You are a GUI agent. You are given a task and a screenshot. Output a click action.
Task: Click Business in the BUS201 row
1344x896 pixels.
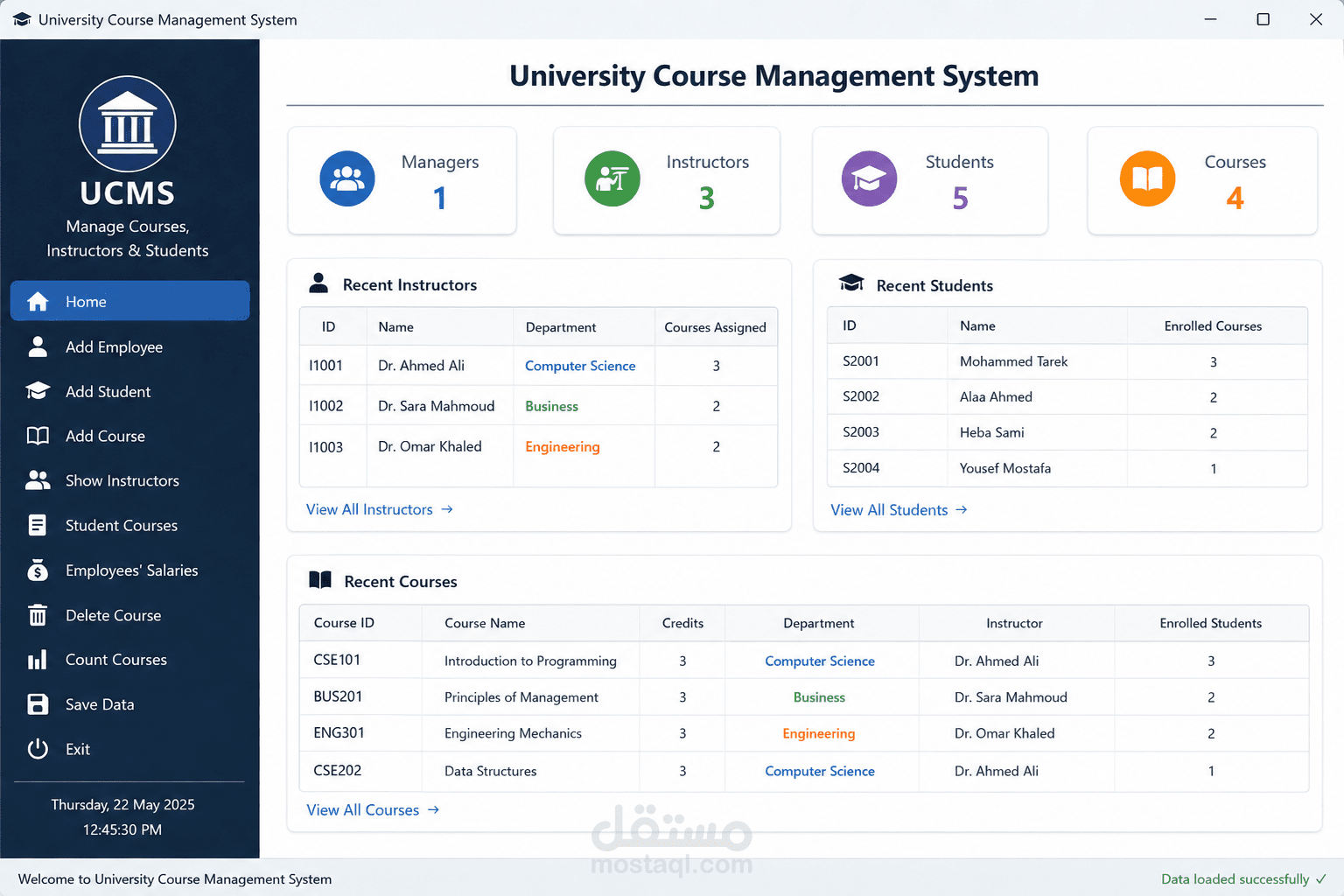click(819, 697)
